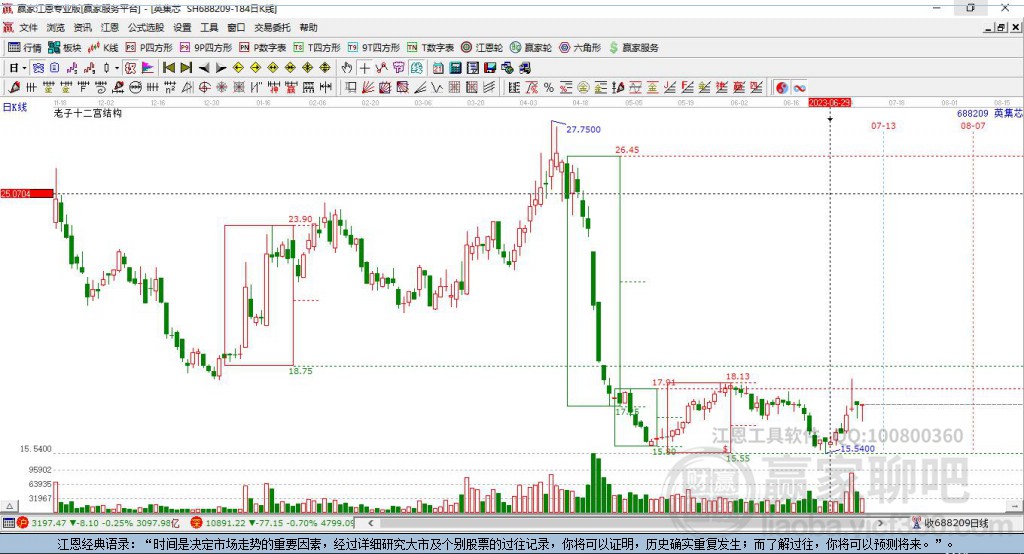Screen dimensions: 1024x554
Task: Select the spiral drawing tool
Action: coord(101,87)
